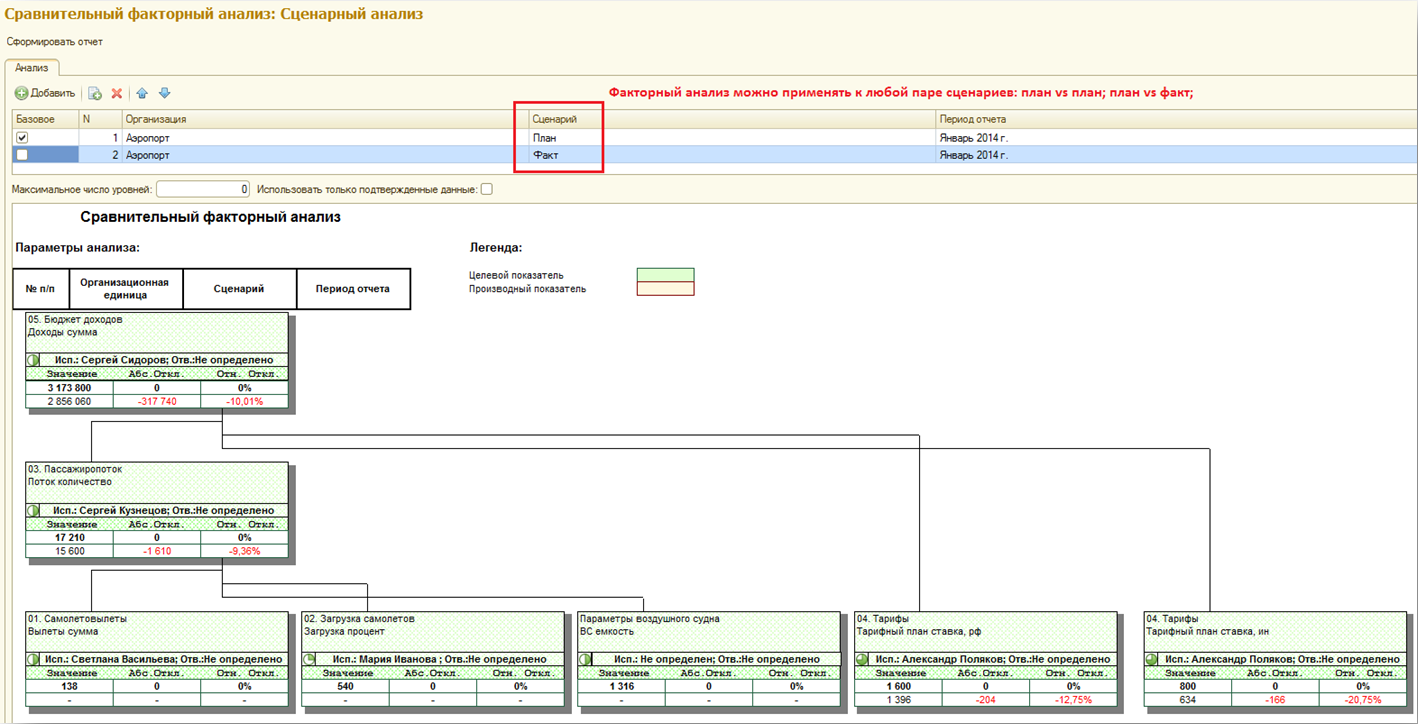The width and height of the screenshot is (1418, 724).
Task: Move row down with blue arrow
Action: (165, 93)
